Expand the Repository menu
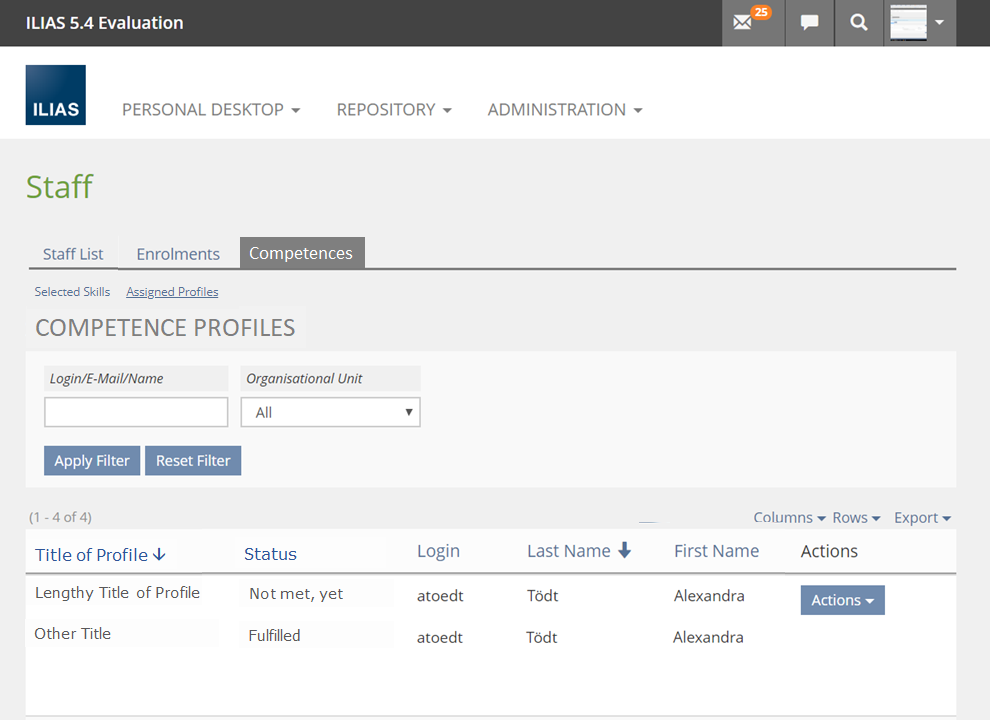Viewport: 990px width, 720px height. pyautogui.click(x=394, y=110)
